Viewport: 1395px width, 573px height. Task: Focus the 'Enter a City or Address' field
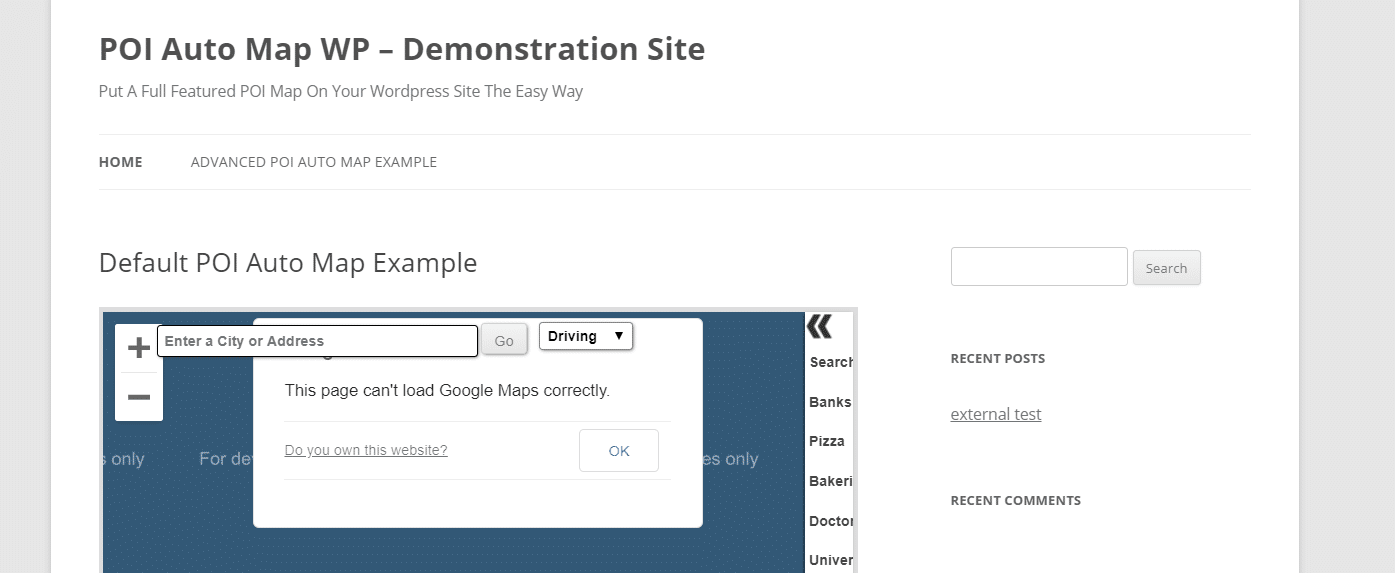click(x=318, y=341)
